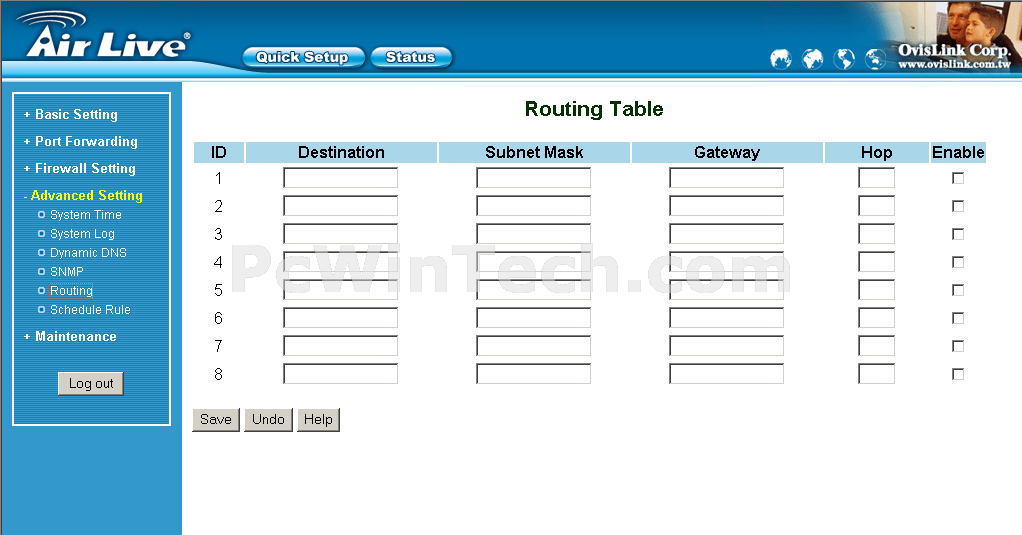This screenshot has height=535, width=1022.
Task: Open the Status page
Action: coord(411,57)
